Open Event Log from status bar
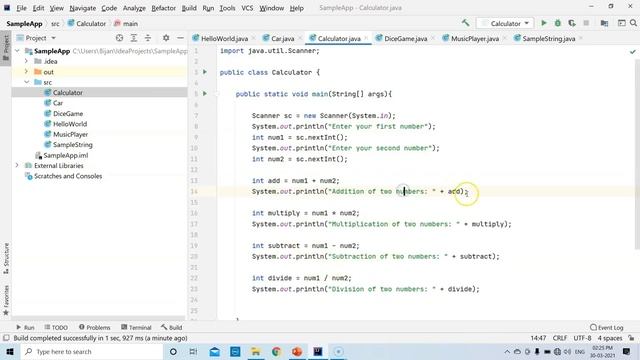 [x=607, y=327]
